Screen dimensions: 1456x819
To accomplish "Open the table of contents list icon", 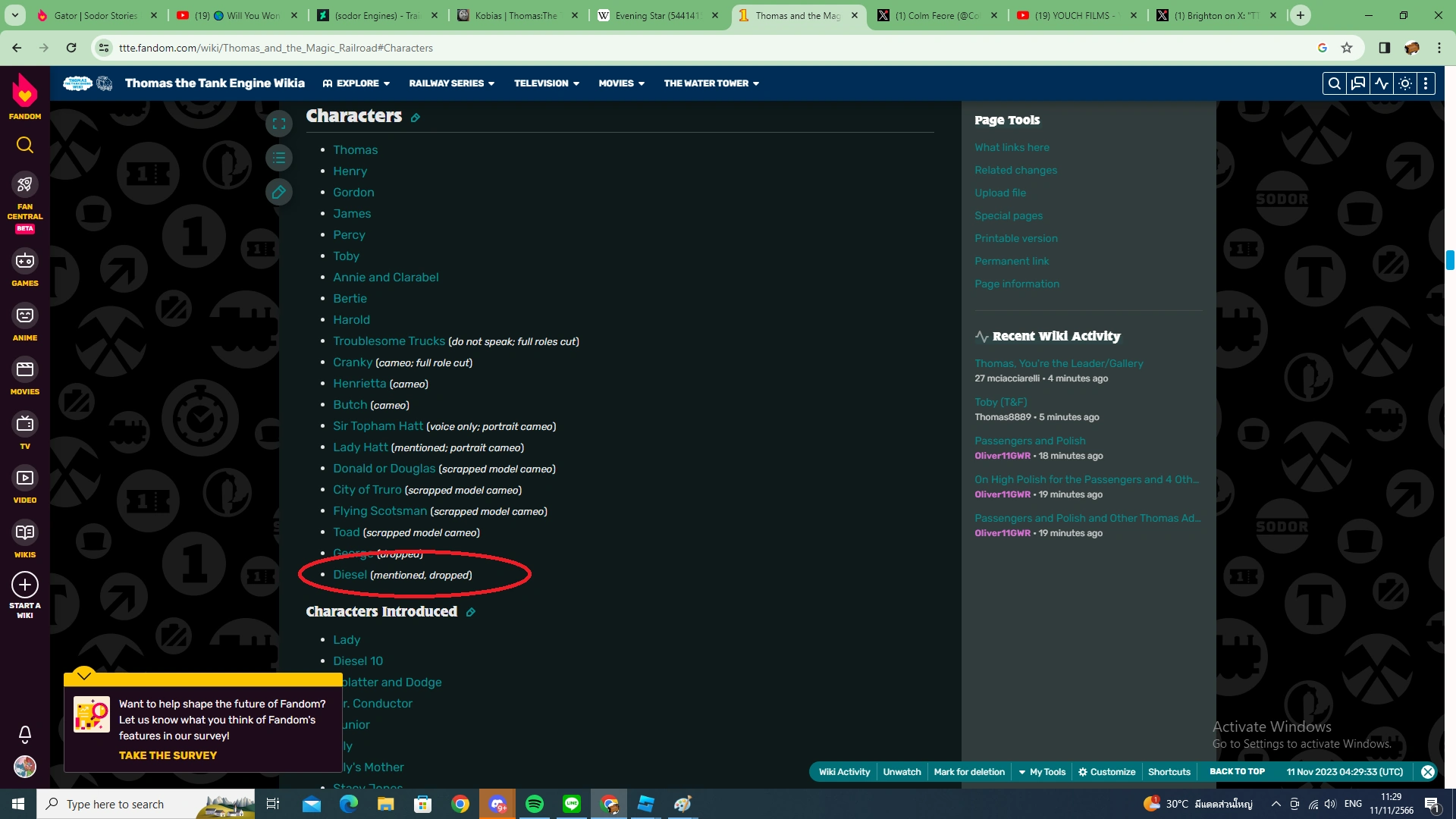I will pyautogui.click(x=279, y=158).
